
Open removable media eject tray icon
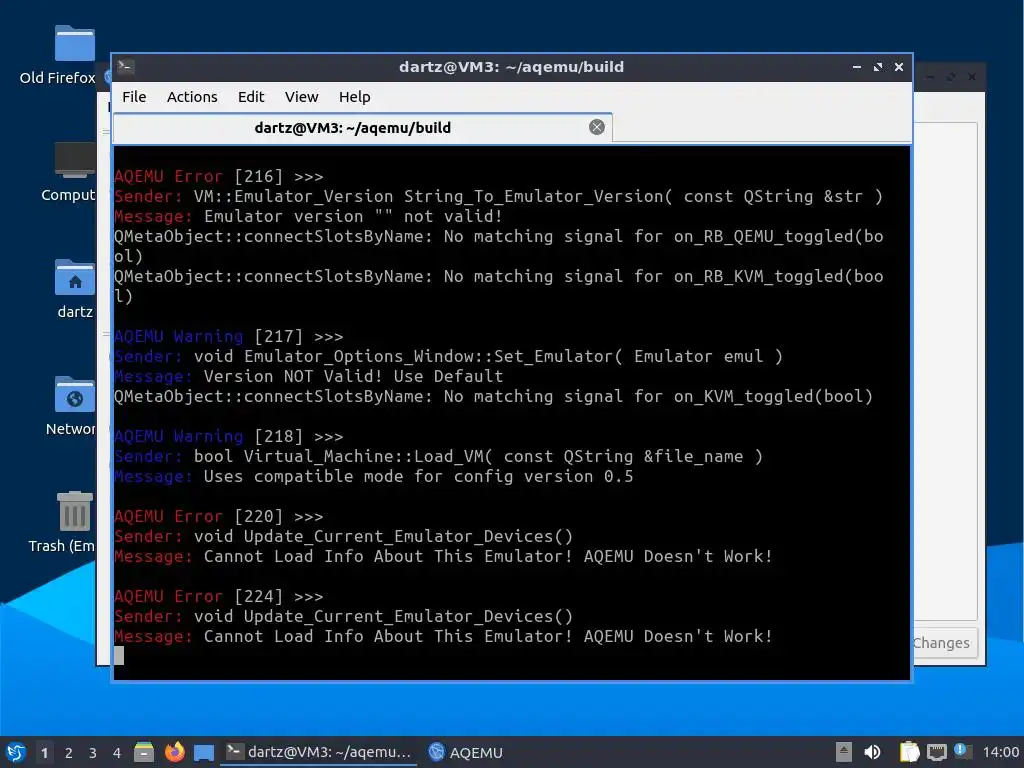pyautogui.click(x=844, y=752)
